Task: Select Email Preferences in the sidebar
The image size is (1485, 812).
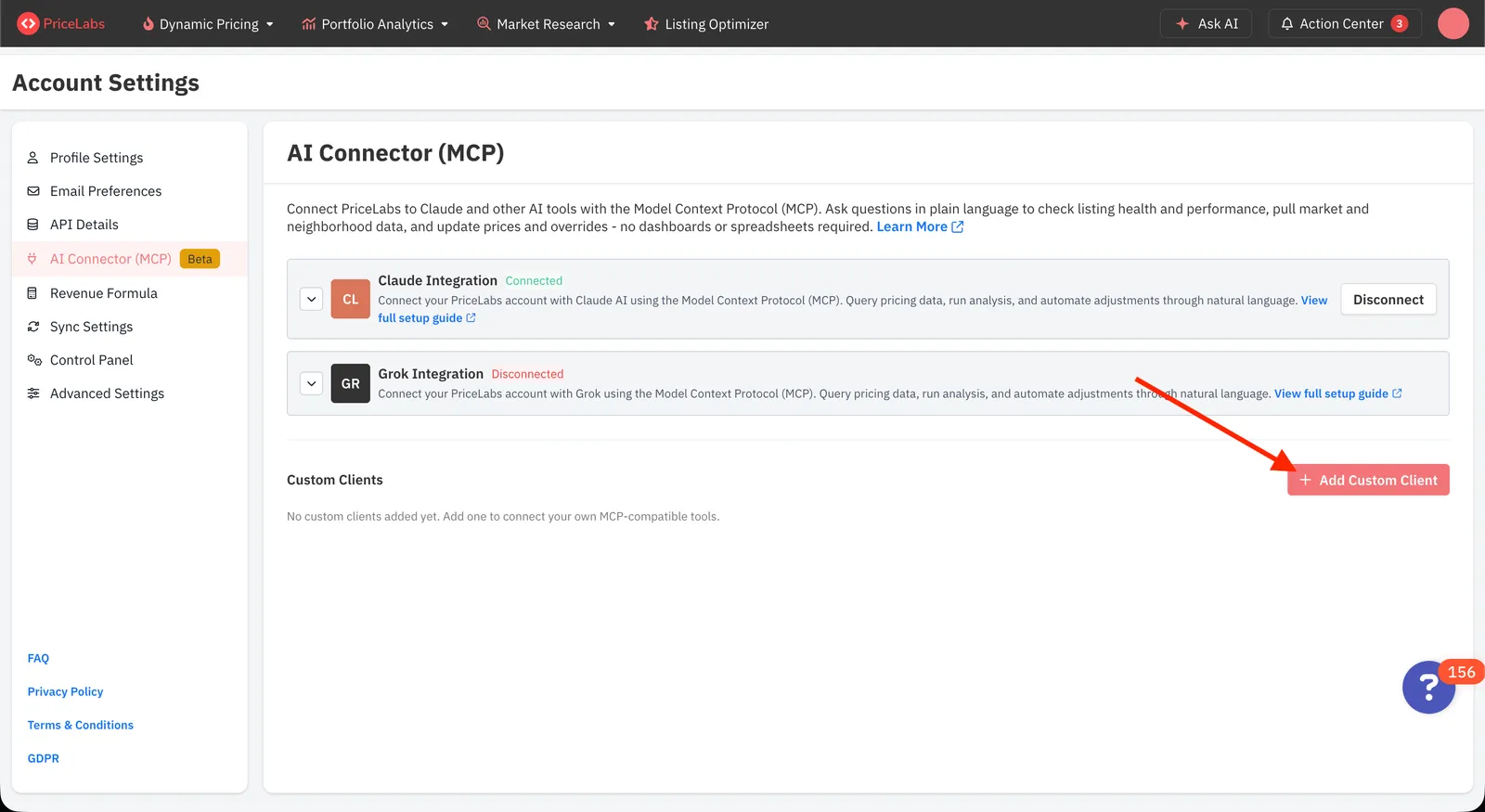Action: (106, 191)
